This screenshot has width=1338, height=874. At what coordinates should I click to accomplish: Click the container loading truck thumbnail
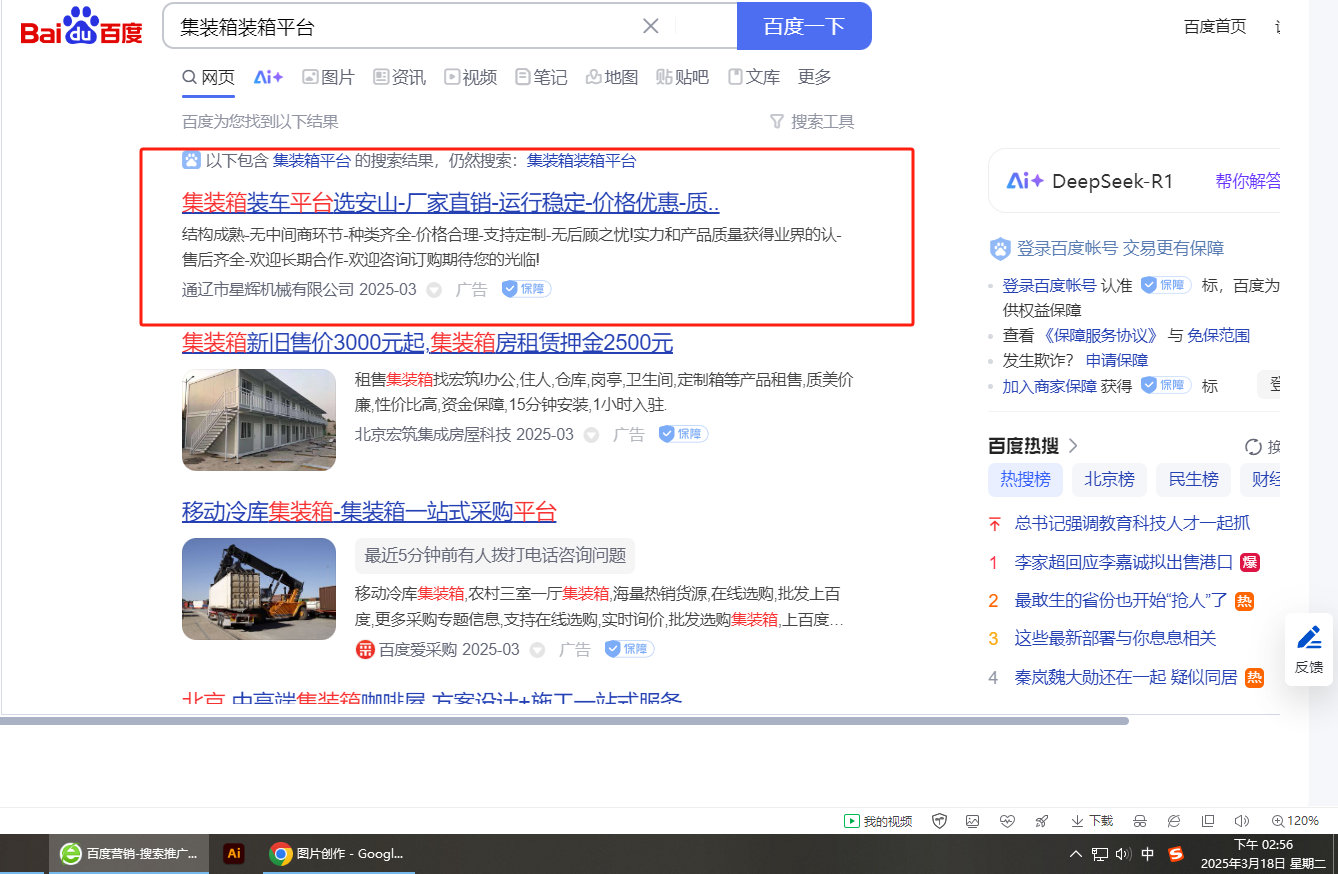259,589
